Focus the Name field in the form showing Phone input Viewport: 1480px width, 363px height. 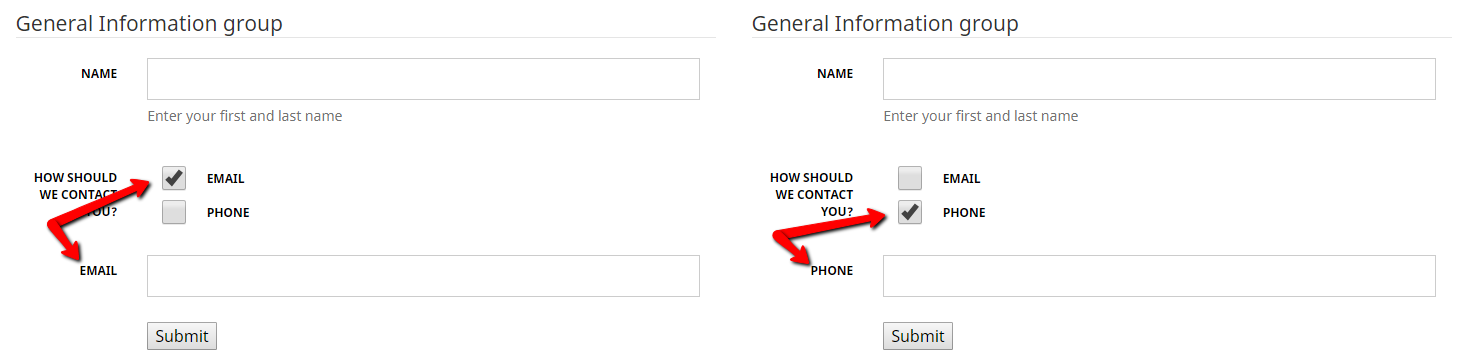1159,79
